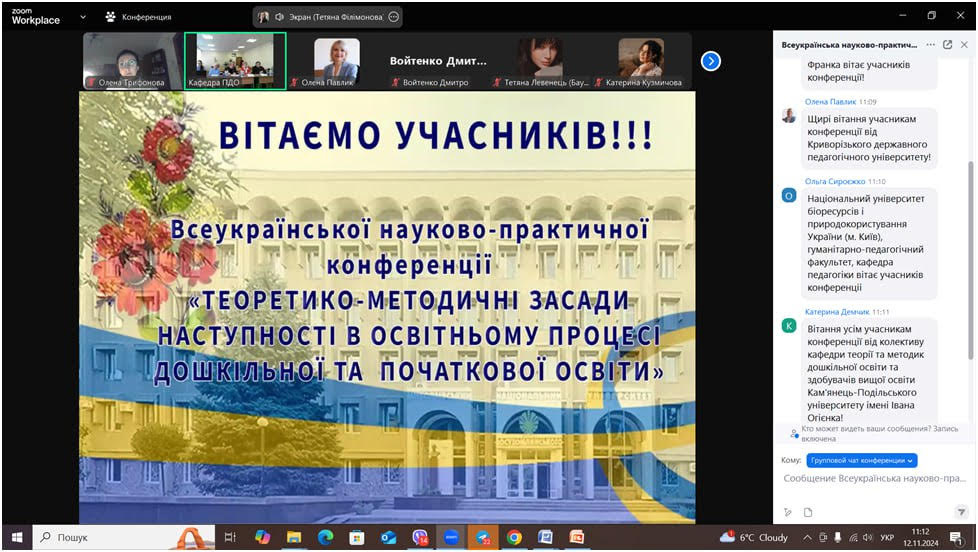The width and height of the screenshot is (978, 552).
Task: Open screen share options next to Экран label
Action: 393,17
